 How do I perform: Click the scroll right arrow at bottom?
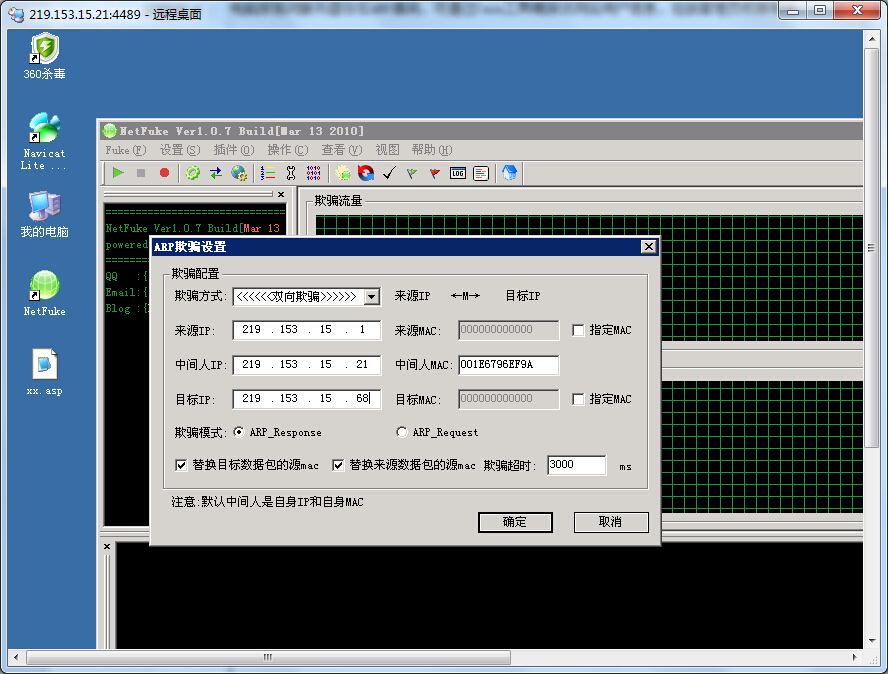(x=855, y=658)
